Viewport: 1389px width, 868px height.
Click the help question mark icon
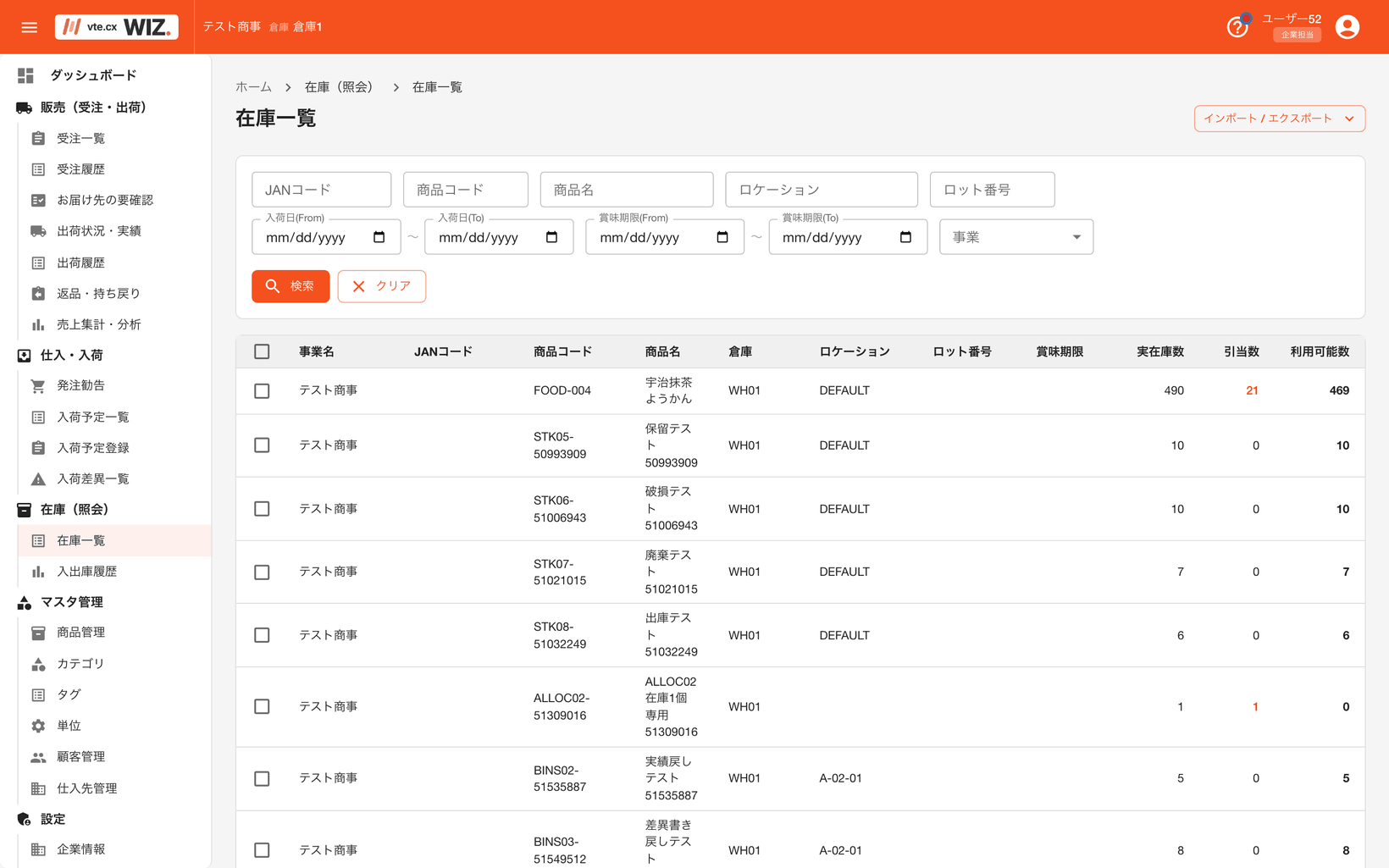pos(1237,27)
